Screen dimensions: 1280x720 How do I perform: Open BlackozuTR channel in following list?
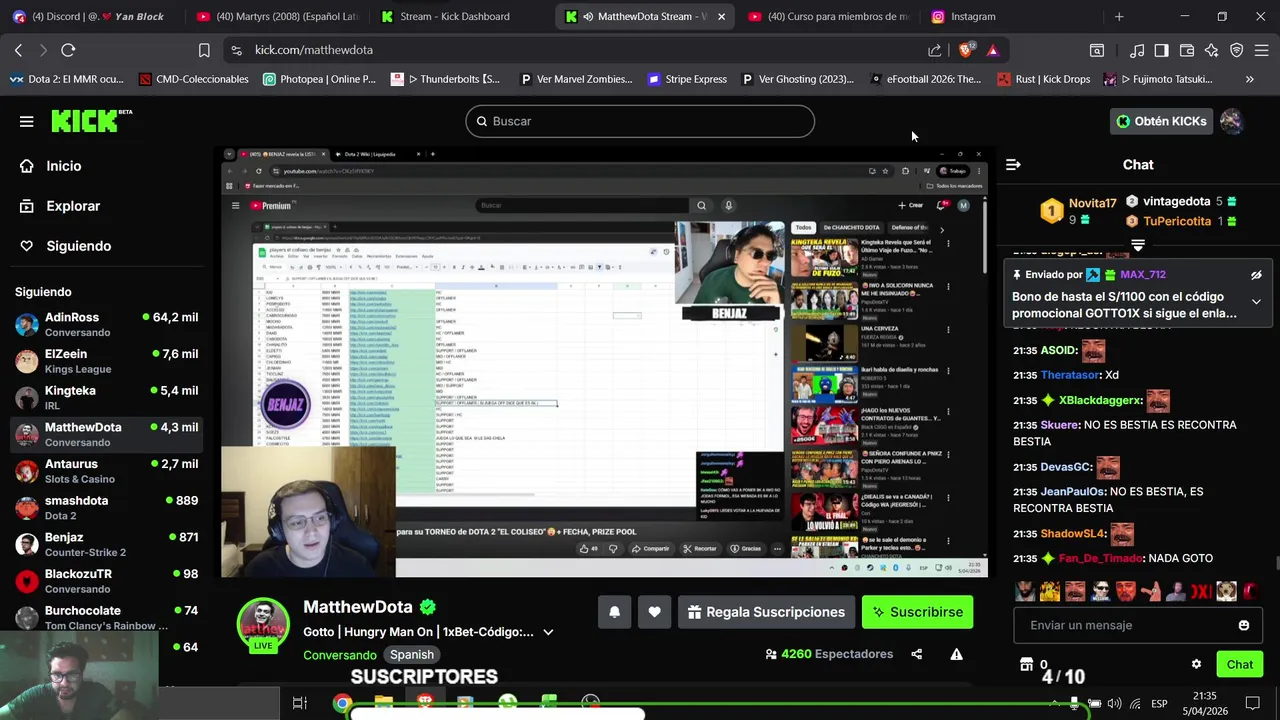(107, 581)
